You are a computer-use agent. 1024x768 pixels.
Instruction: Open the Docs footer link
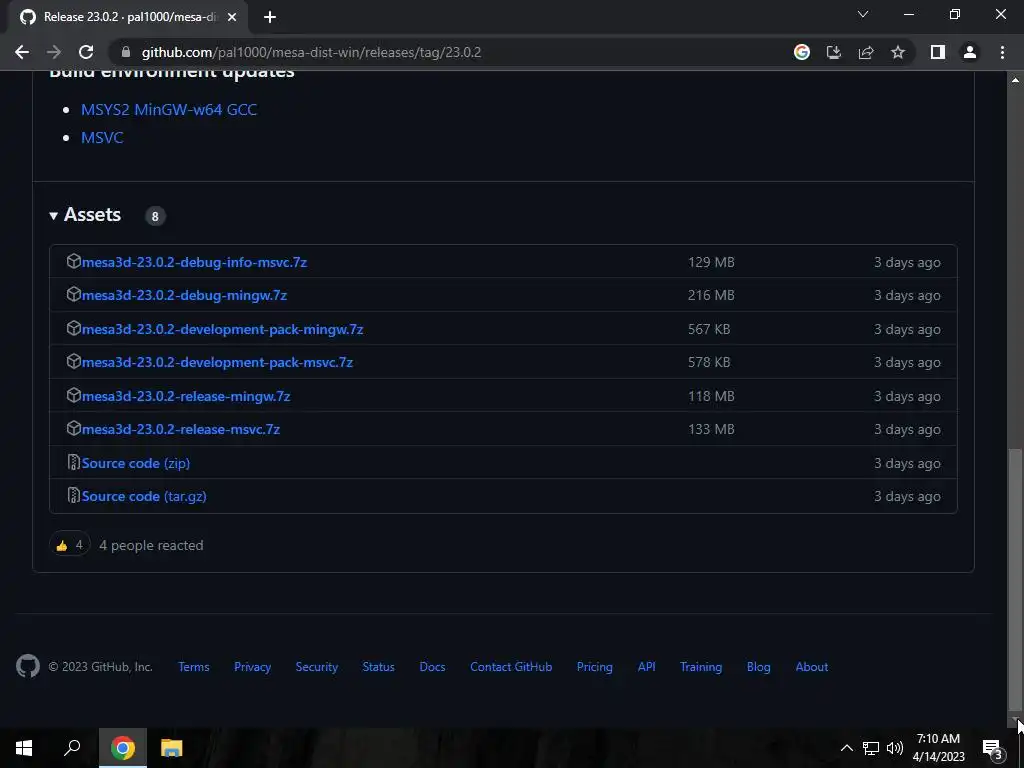pyautogui.click(x=432, y=667)
